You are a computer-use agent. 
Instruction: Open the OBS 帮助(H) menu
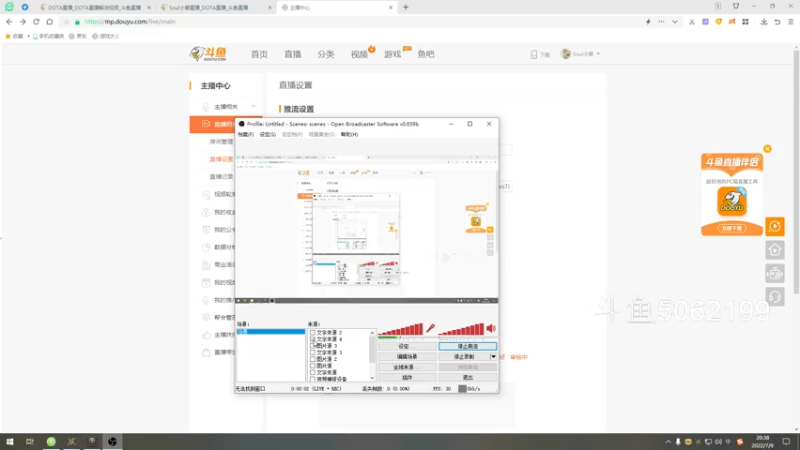point(349,134)
